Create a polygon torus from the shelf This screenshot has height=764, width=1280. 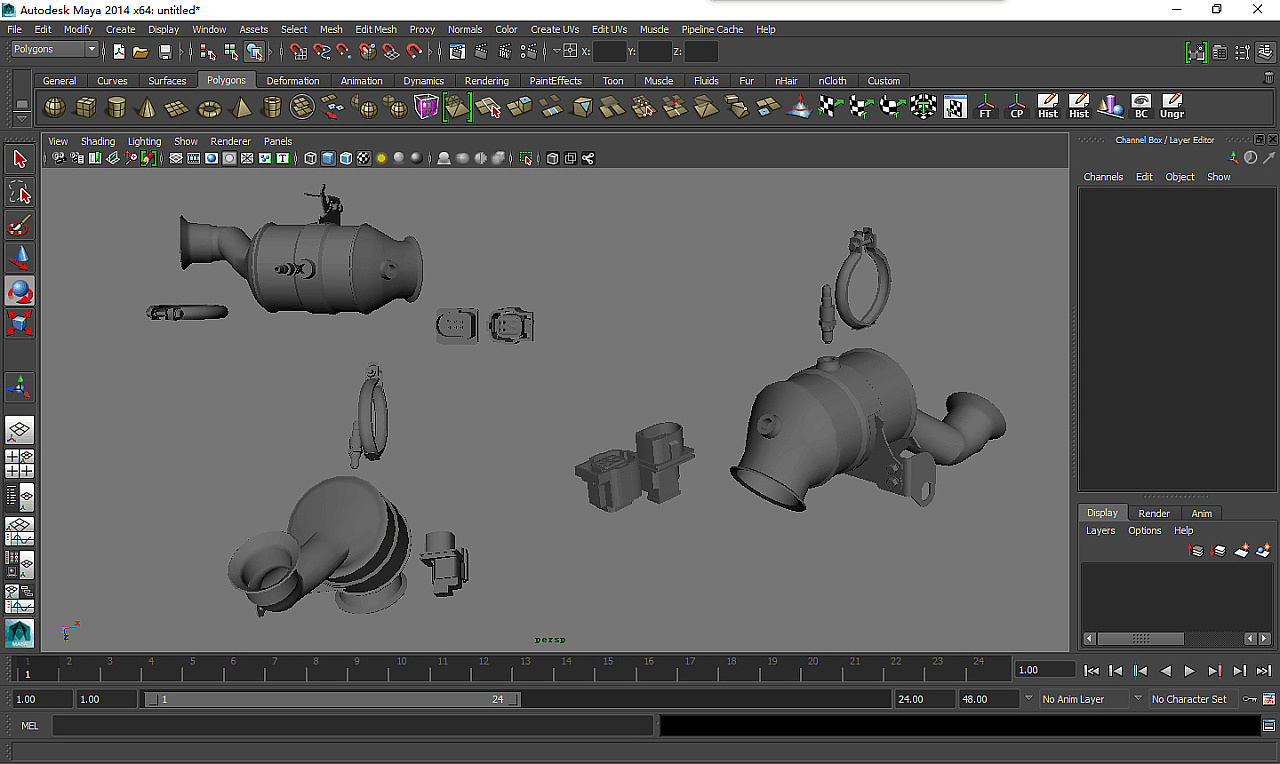point(209,107)
